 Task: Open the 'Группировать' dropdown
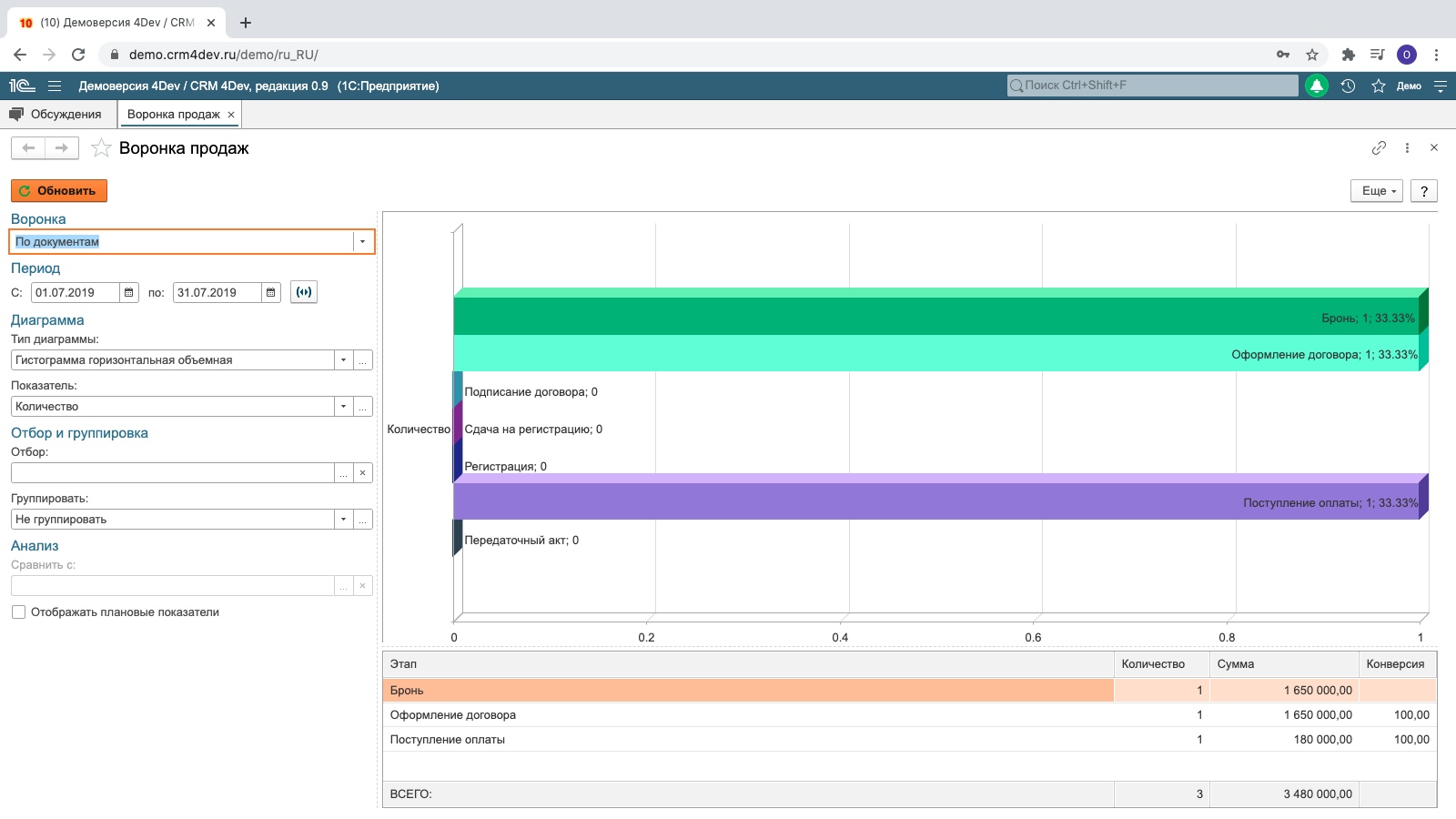coord(343,519)
